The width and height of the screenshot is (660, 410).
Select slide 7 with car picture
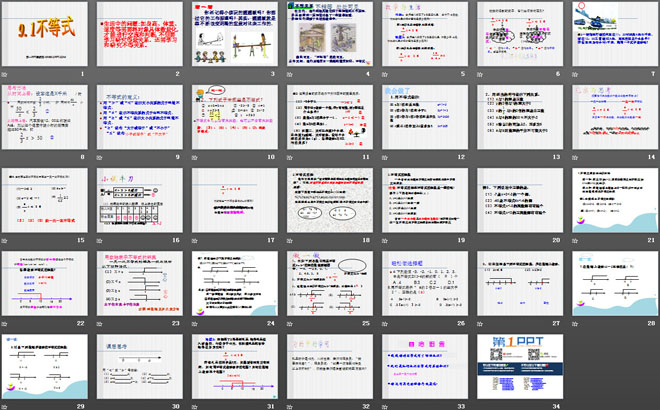[615, 34]
